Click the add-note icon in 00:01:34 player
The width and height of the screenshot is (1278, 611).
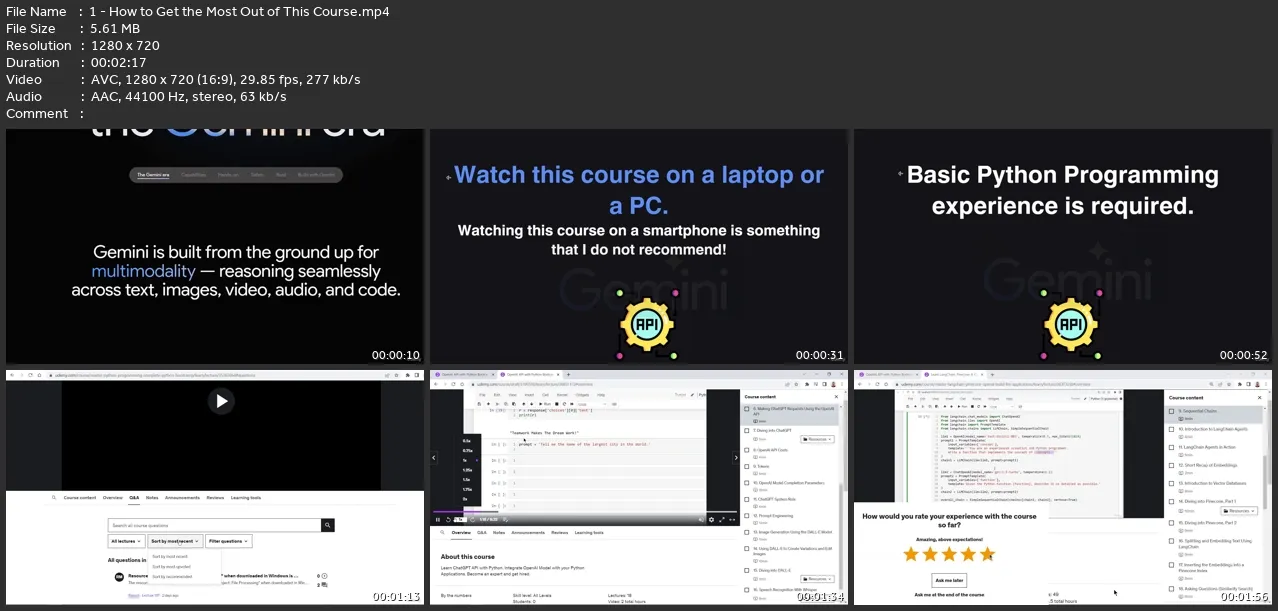506,520
